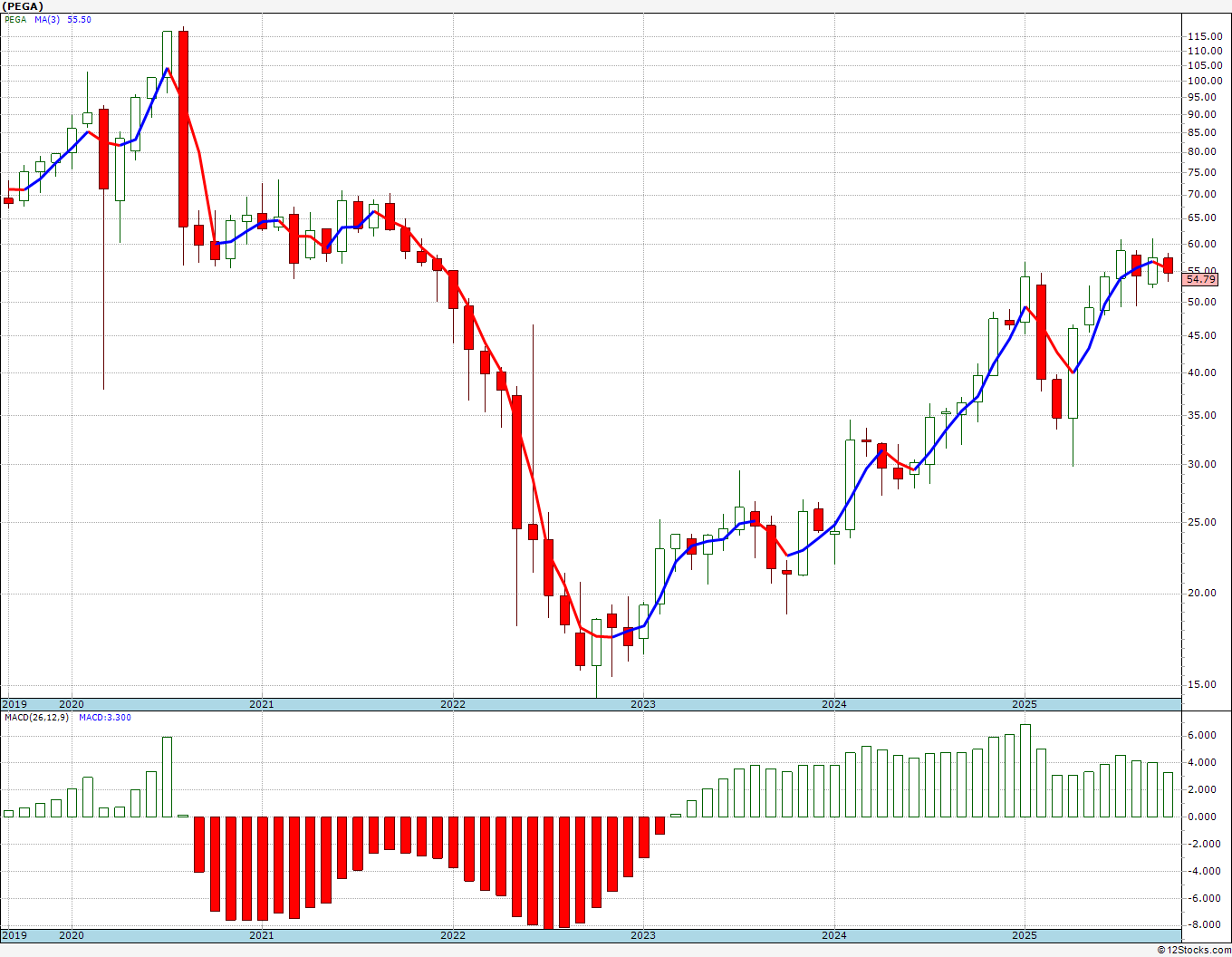The width and height of the screenshot is (1232, 957).
Task: Select 2022 on the MACD panel's bottom axis
Action: [x=453, y=935]
